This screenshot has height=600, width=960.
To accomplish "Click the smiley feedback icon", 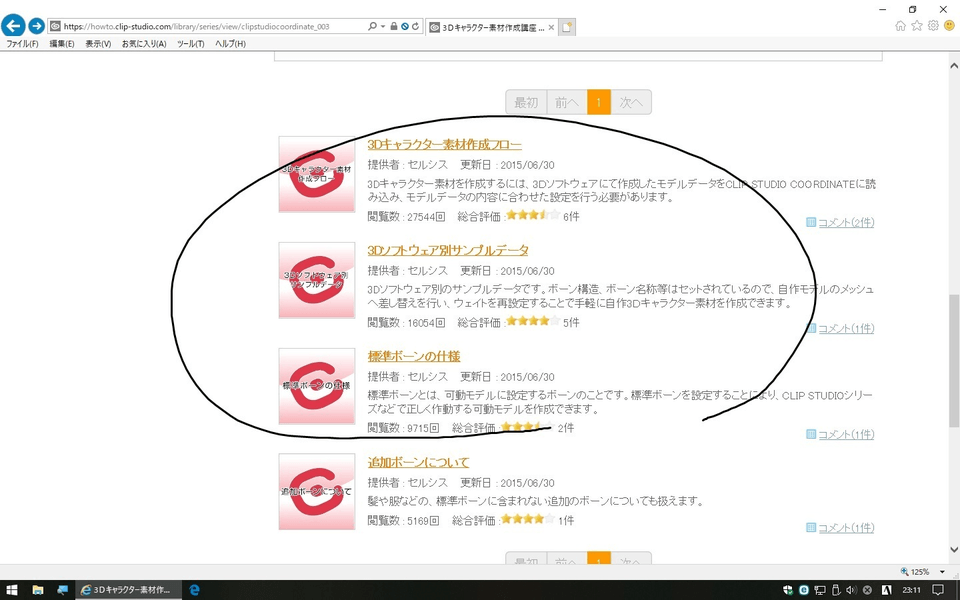I will tap(949, 26).
